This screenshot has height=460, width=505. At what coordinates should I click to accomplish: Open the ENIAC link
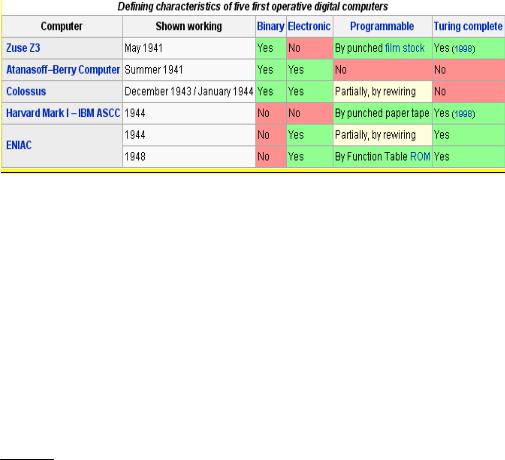[x=19, y=145]
